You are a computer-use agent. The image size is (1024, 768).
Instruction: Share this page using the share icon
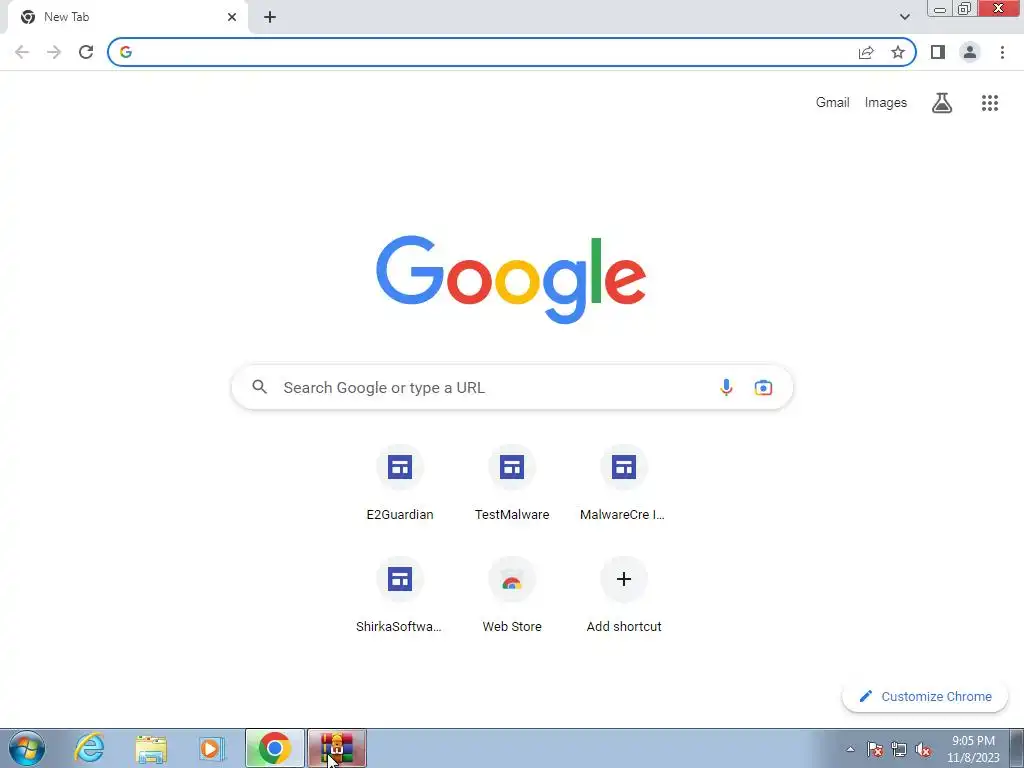[x=866, y=52]
